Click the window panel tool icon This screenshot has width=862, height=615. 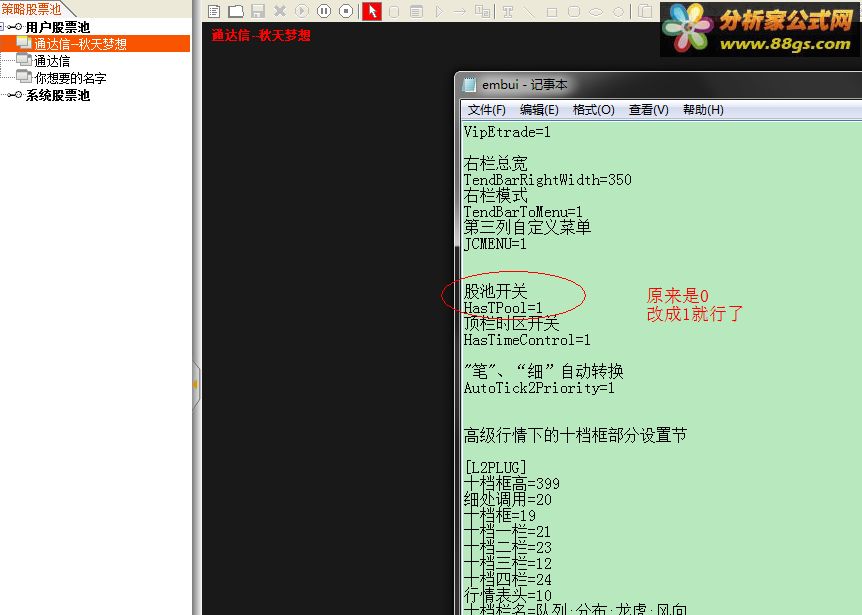click(x=417, y=12)
